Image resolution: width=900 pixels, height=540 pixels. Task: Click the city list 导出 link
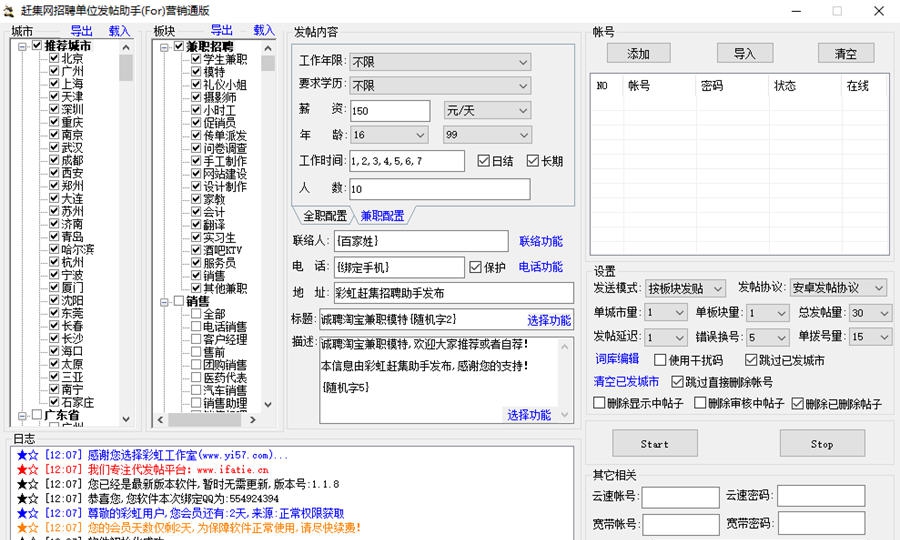click(x=82, y=30)
